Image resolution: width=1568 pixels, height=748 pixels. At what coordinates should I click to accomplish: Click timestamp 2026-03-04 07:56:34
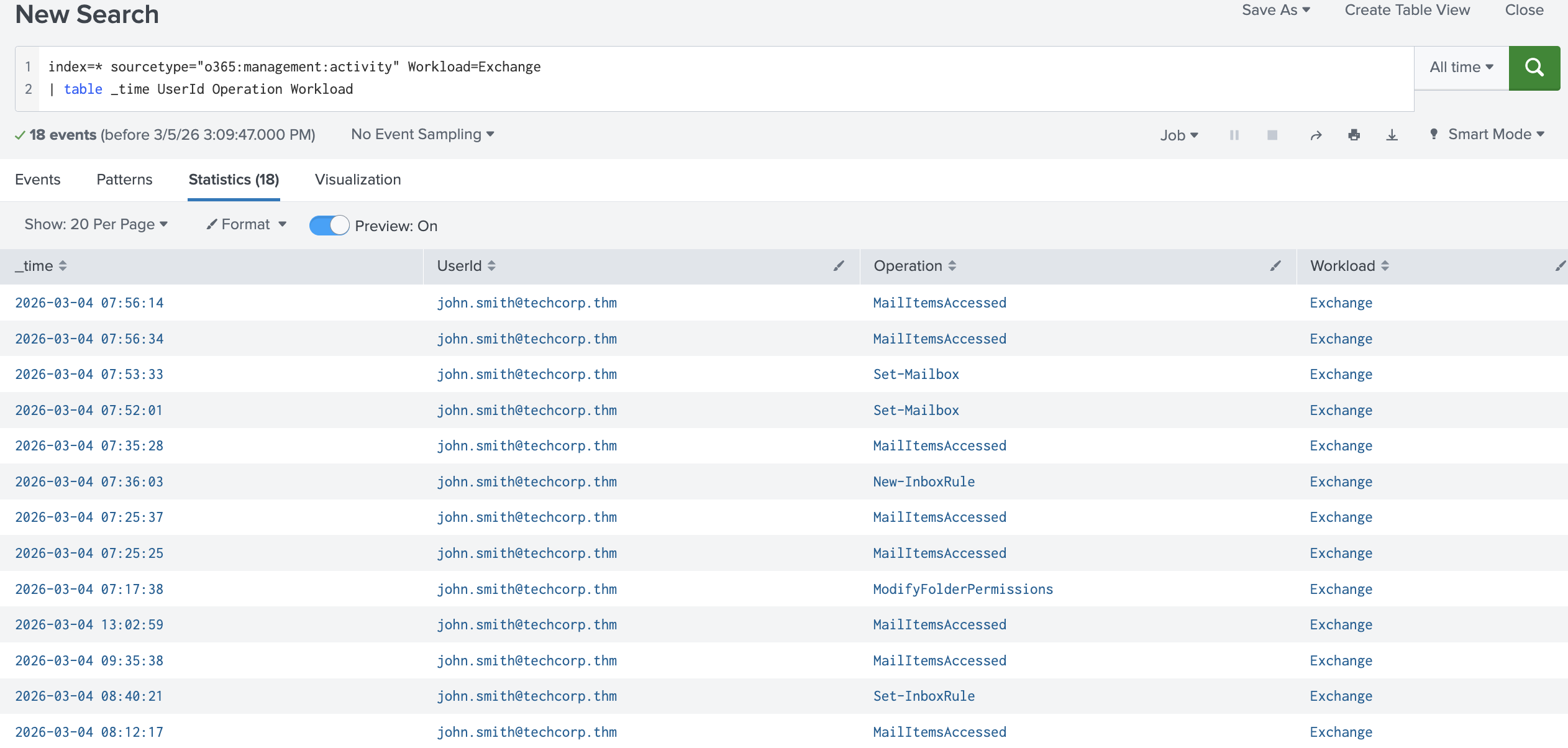[x=89, y=339]
